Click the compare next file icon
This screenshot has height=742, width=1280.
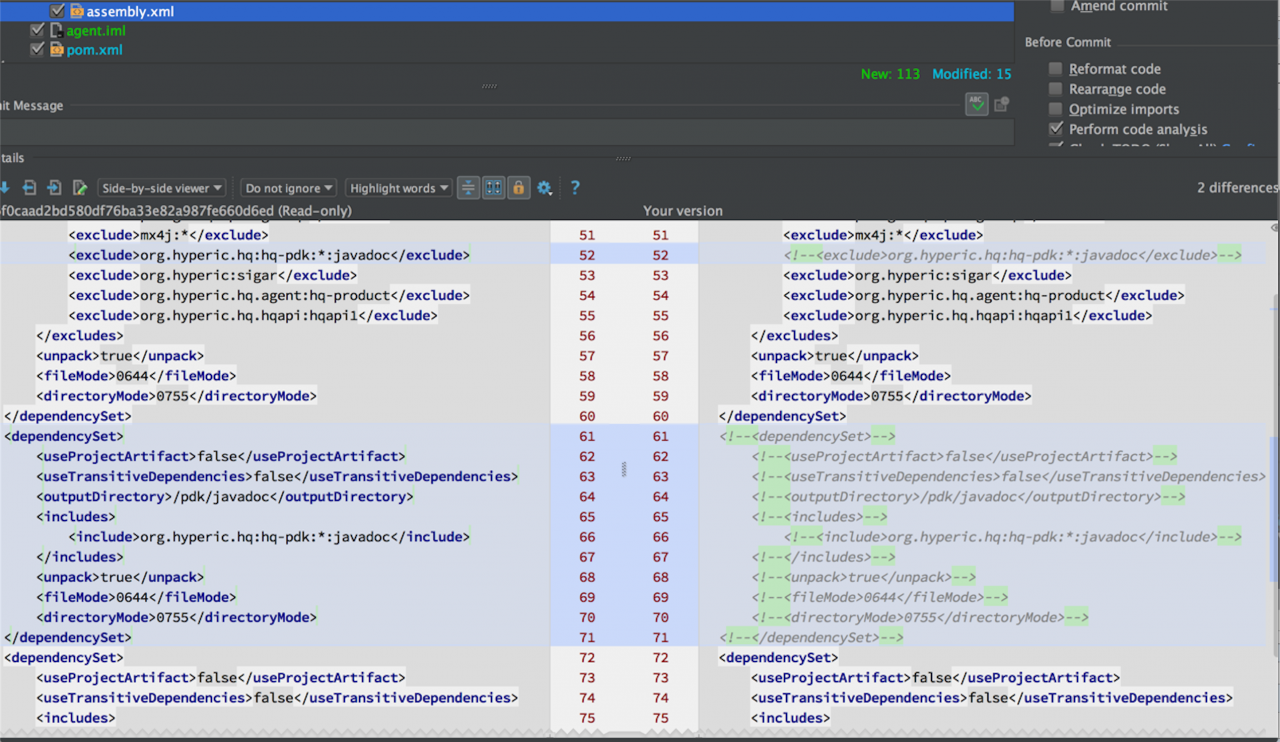[54, 188]
